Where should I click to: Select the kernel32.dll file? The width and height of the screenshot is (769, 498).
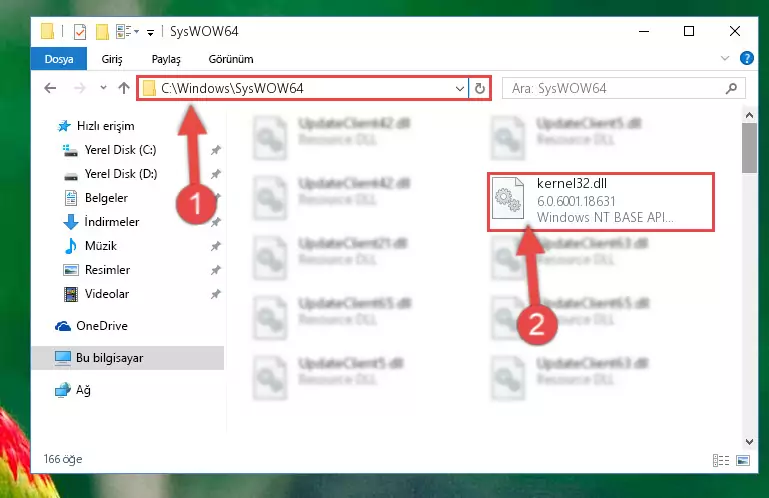tap(601, 202)
